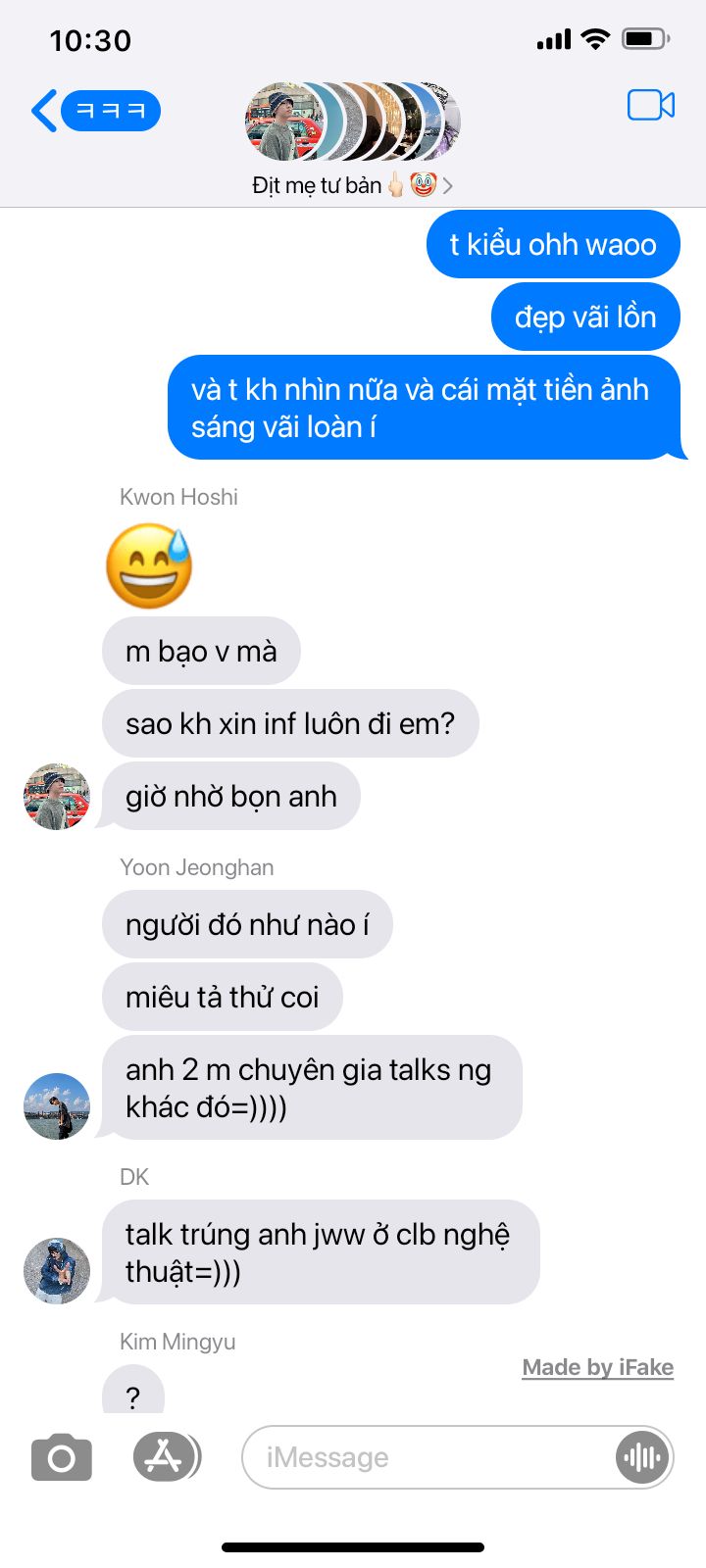
Task: Tap Yoon Jeonghan's avatar photo
Action: (x=57, y=1106)
